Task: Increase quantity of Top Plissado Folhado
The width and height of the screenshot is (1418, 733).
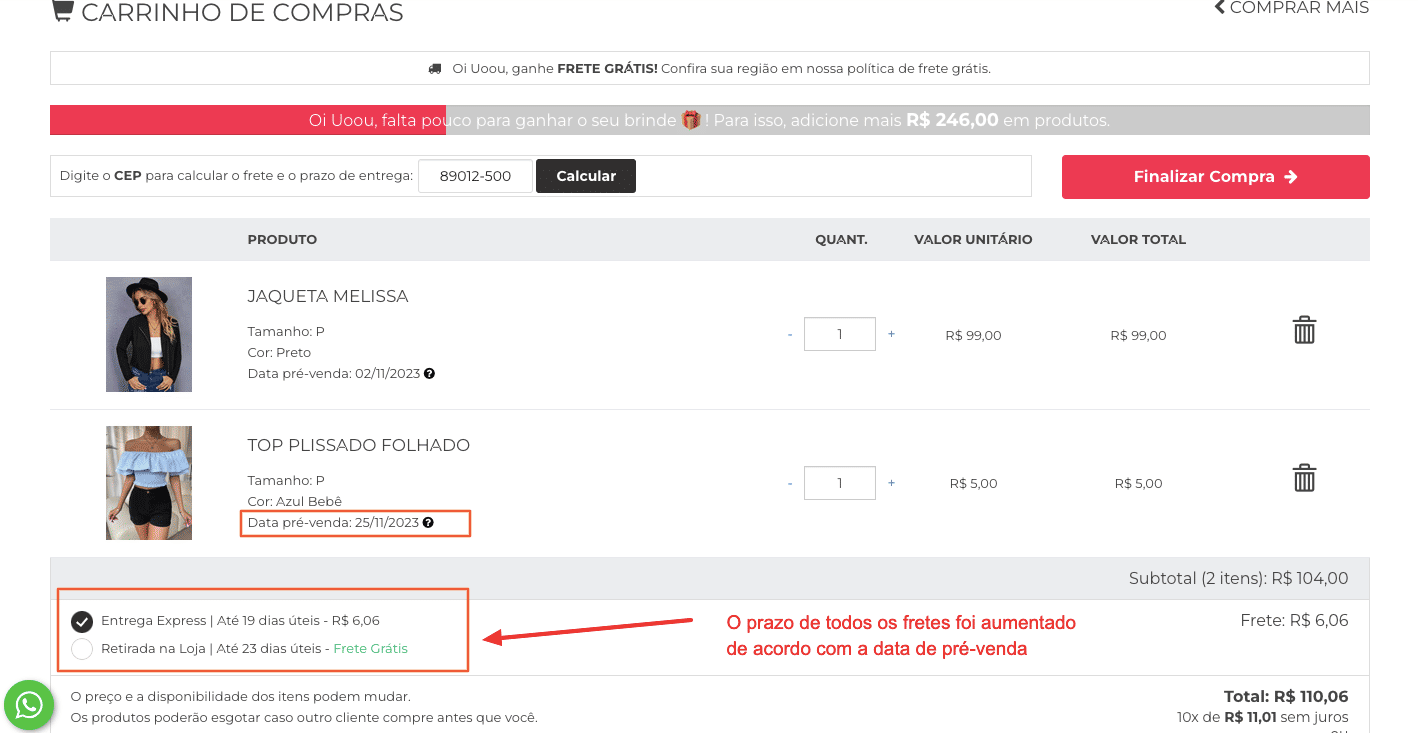Action: (x=891, y=483)
